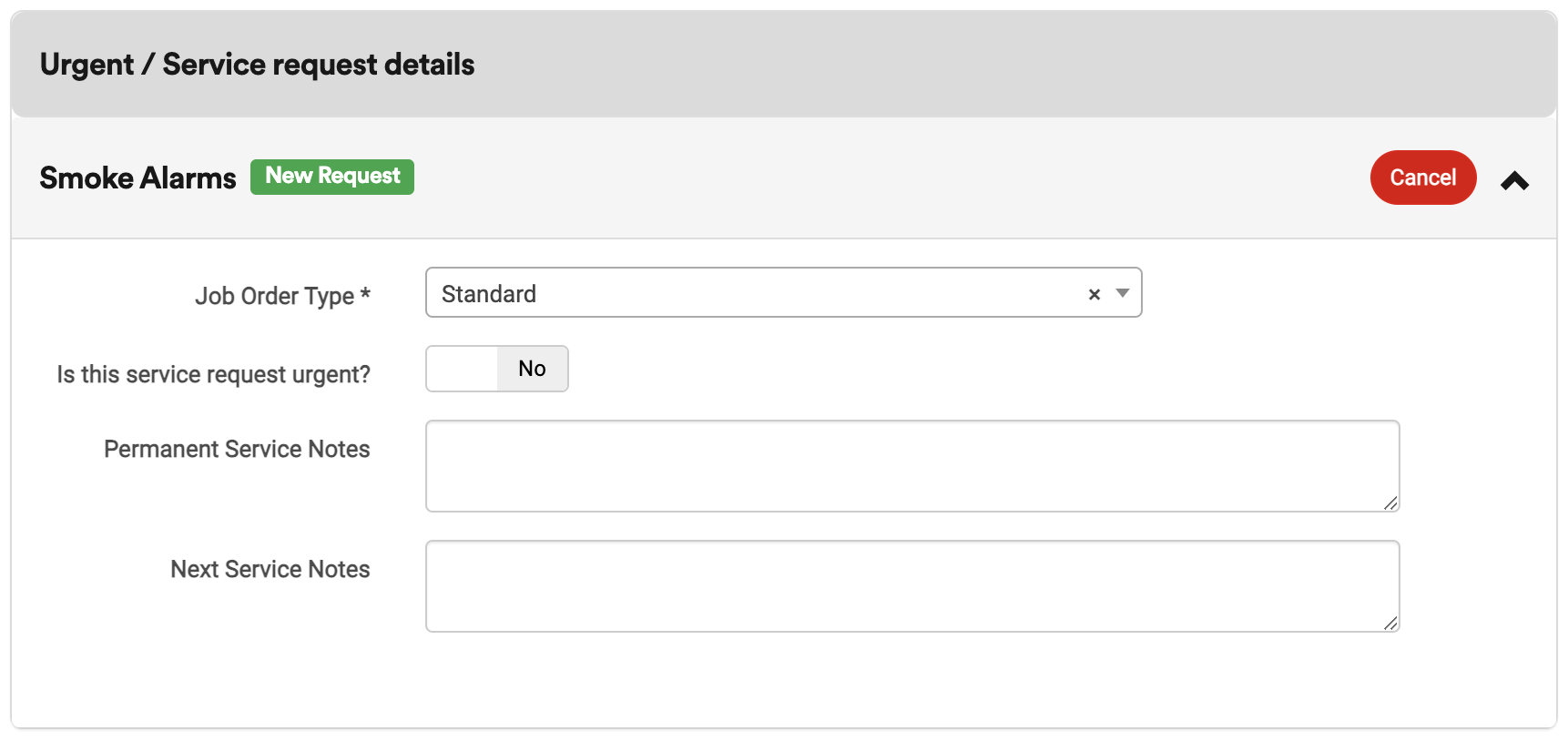Click the No label on urgent toggle
This screenshot has width=1568, height=741.
click(532, 369)
